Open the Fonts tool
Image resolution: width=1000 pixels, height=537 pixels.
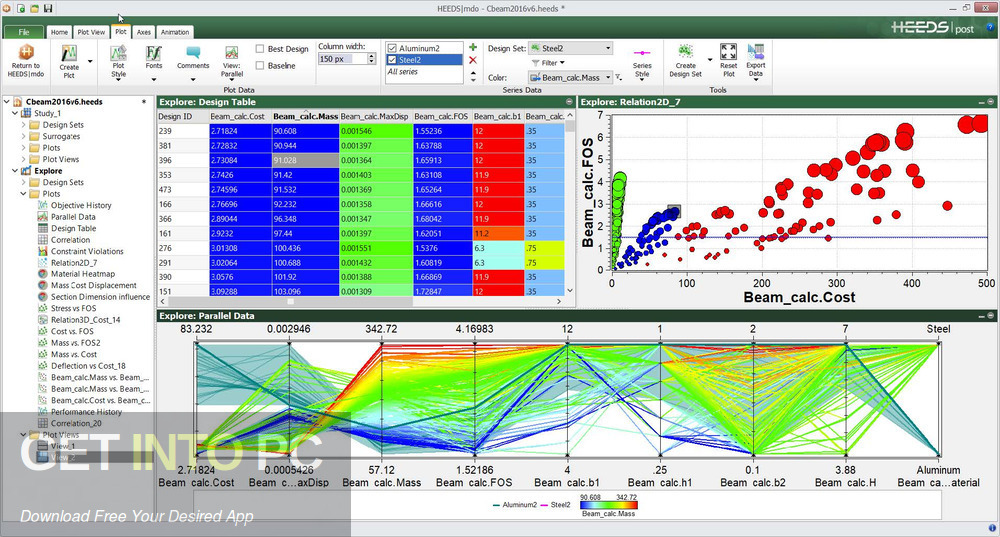pos(154,61)
